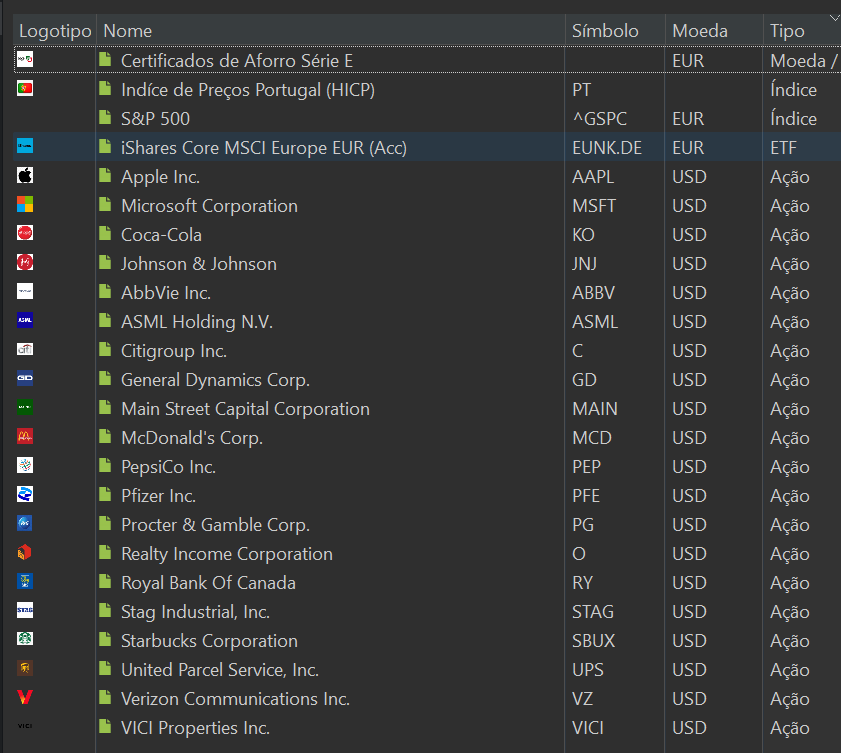The height and width of the screenshot is (753, 841).
Task: Select iShares Core MSCI Europe EUR (Acc) name
Action: tap(264, 147)
